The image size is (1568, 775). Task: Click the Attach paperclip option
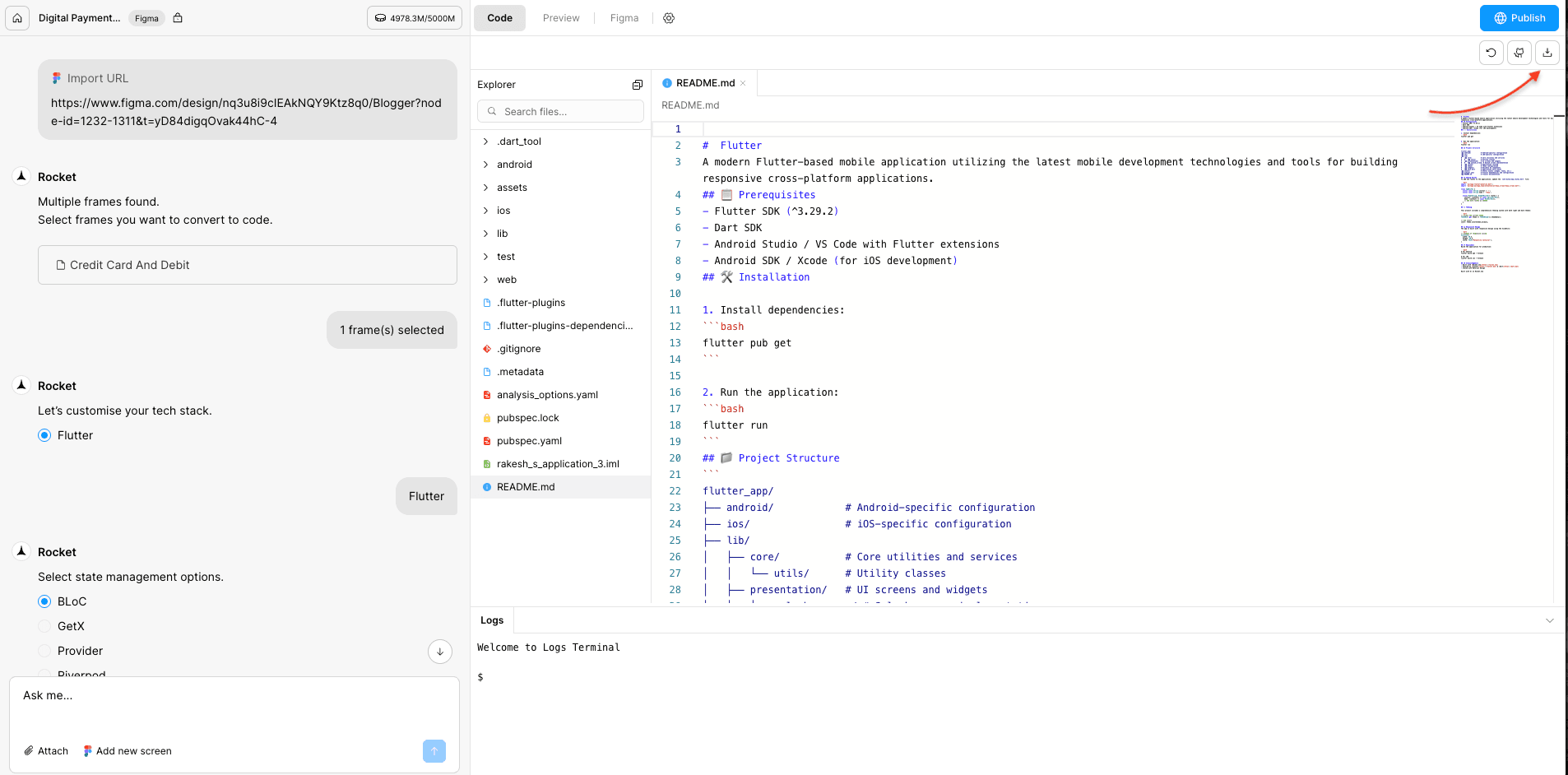[46, 751]
